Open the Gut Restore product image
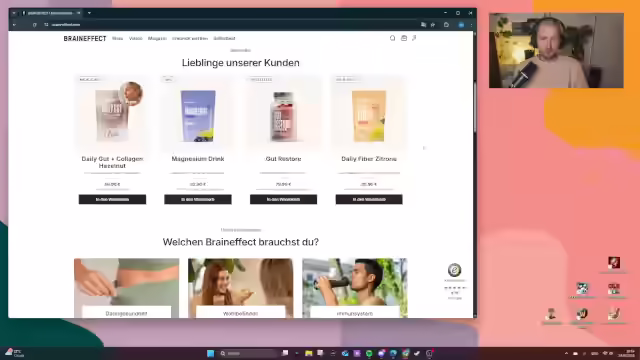 pyautogui.click(x=283, y=113)
